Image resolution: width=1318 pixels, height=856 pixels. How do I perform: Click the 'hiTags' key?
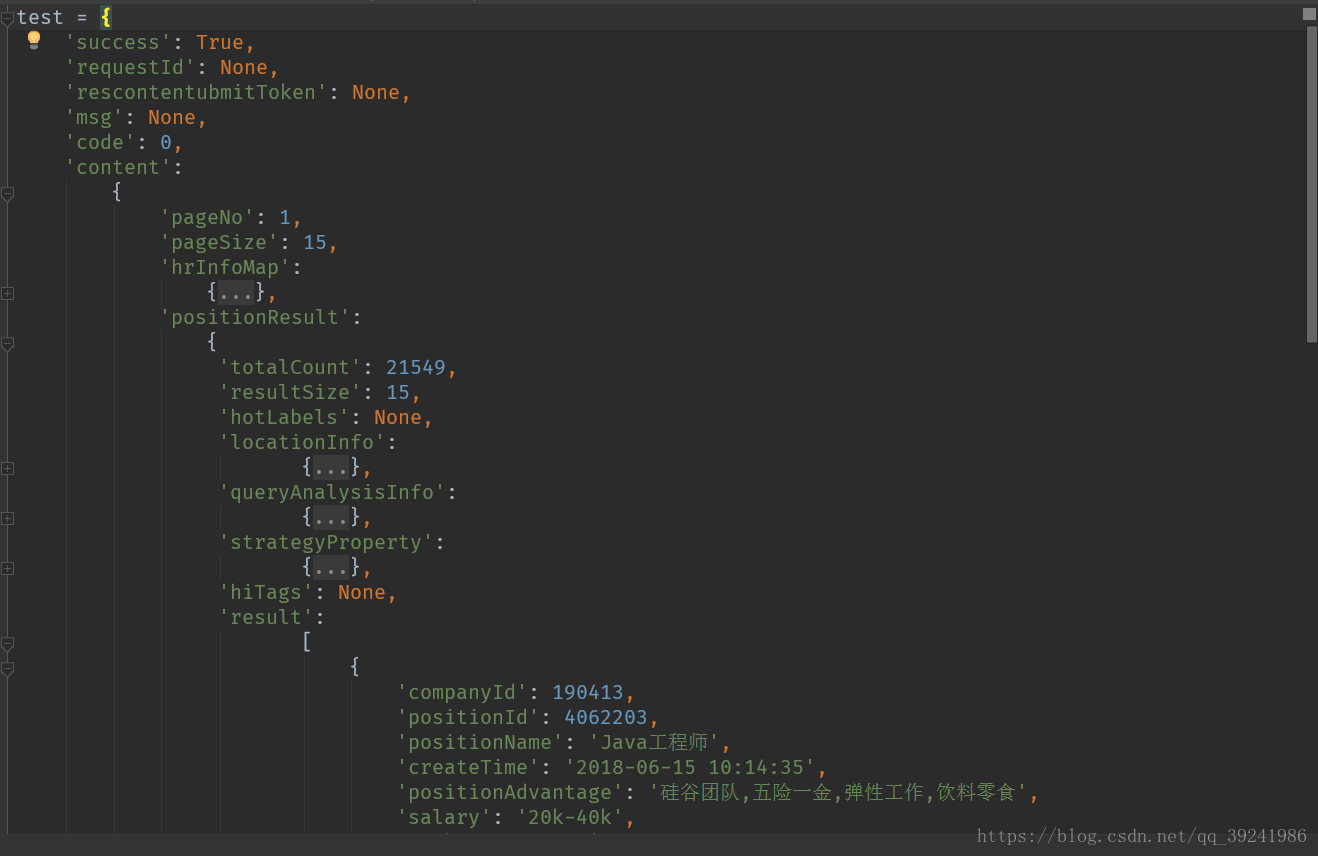[x=266, y=592]
